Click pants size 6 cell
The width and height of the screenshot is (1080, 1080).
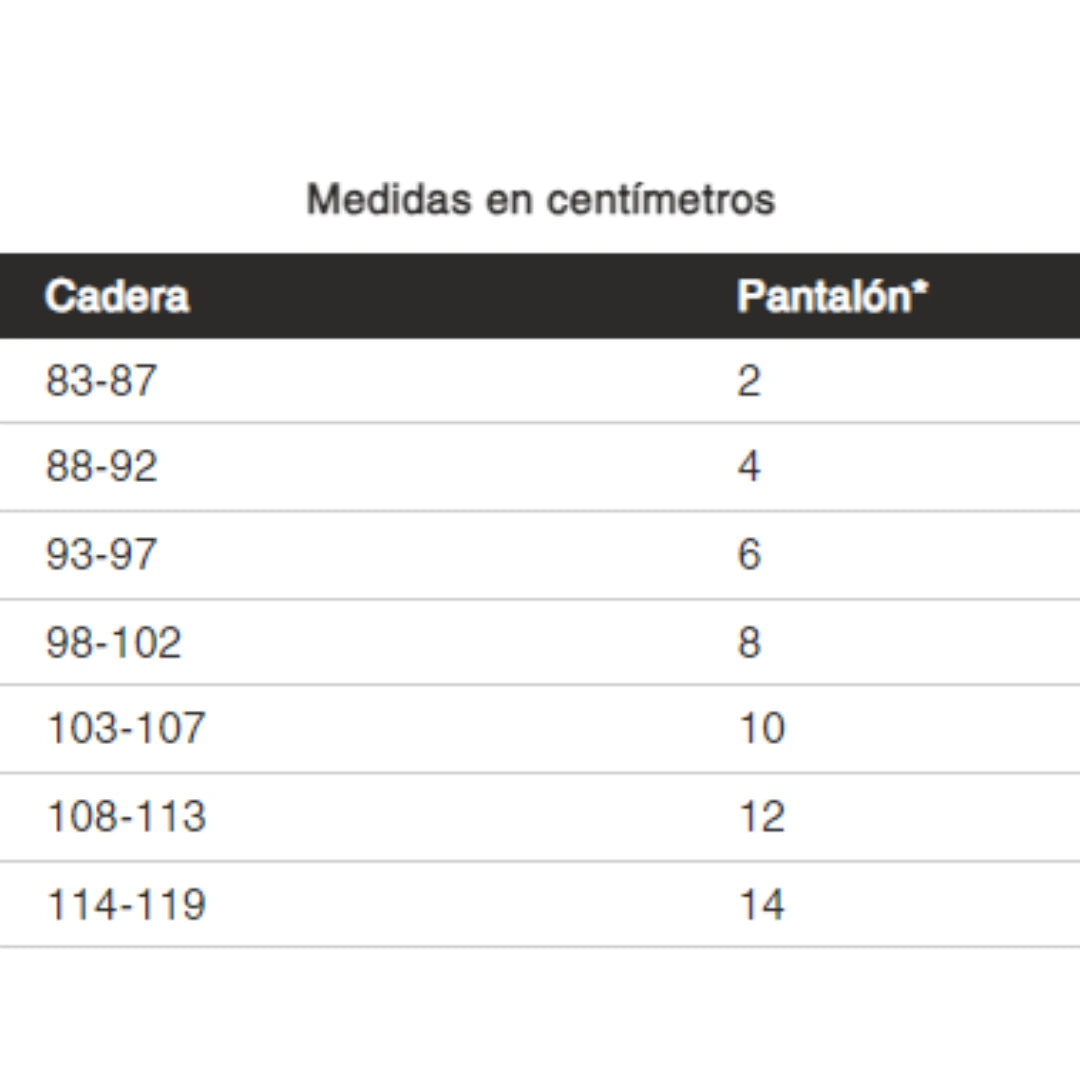(749, 554)
